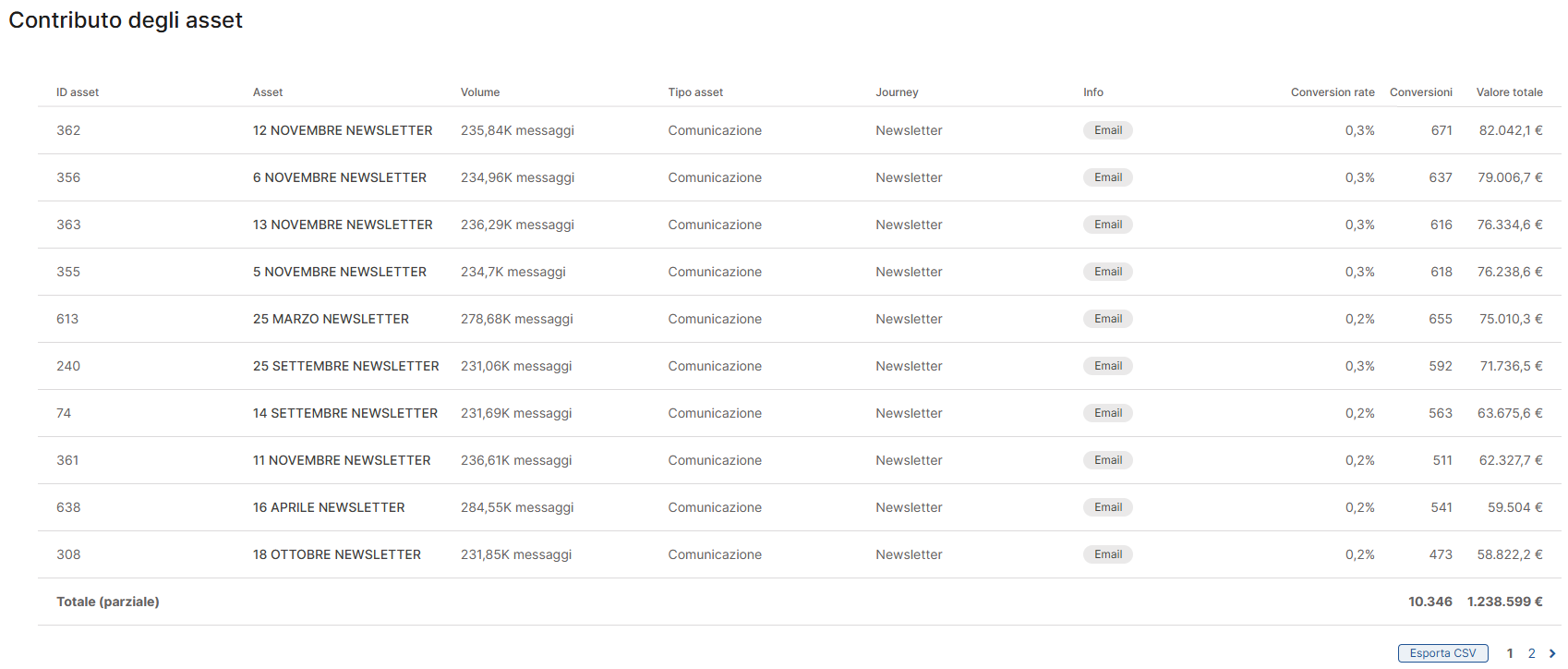Sort by Conversion rate header
1568x669 pixels.
(x=1333, y=92)
